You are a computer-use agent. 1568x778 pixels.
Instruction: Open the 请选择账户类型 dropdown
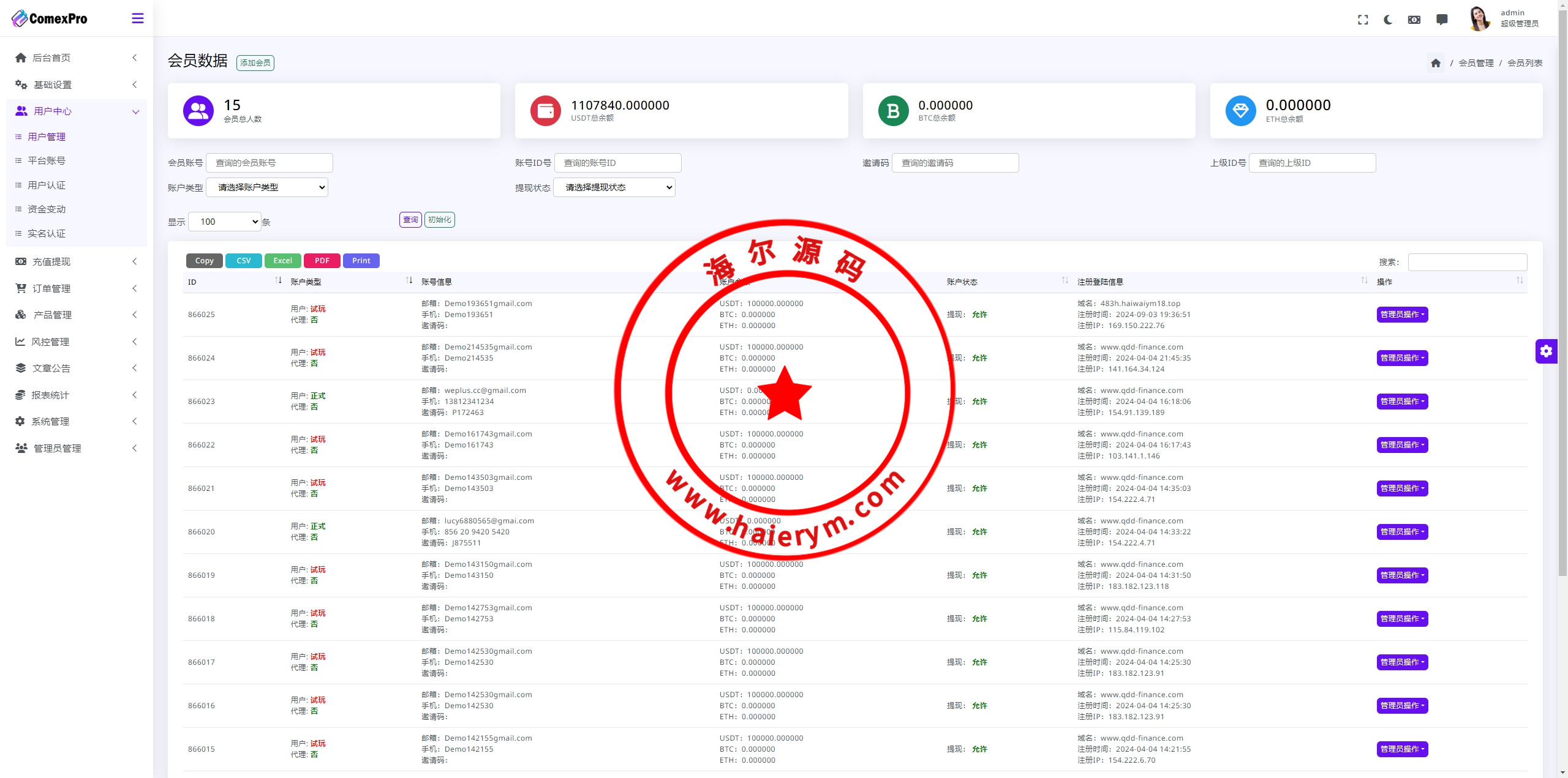[x=267, y=187]
